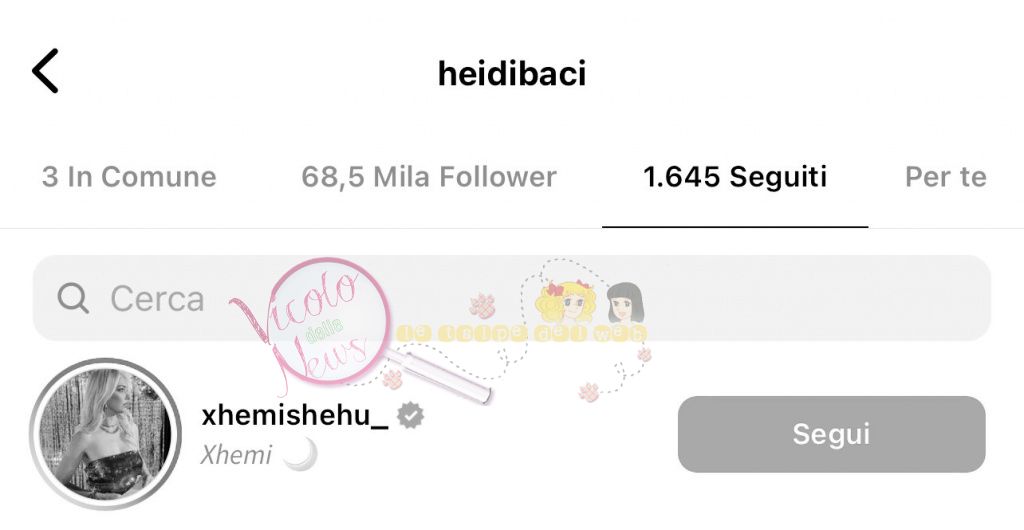The width and height of the screenshot is (1024, 530).
Task: Follow xhemishehu_ with the Segui button
Action: 831,434
